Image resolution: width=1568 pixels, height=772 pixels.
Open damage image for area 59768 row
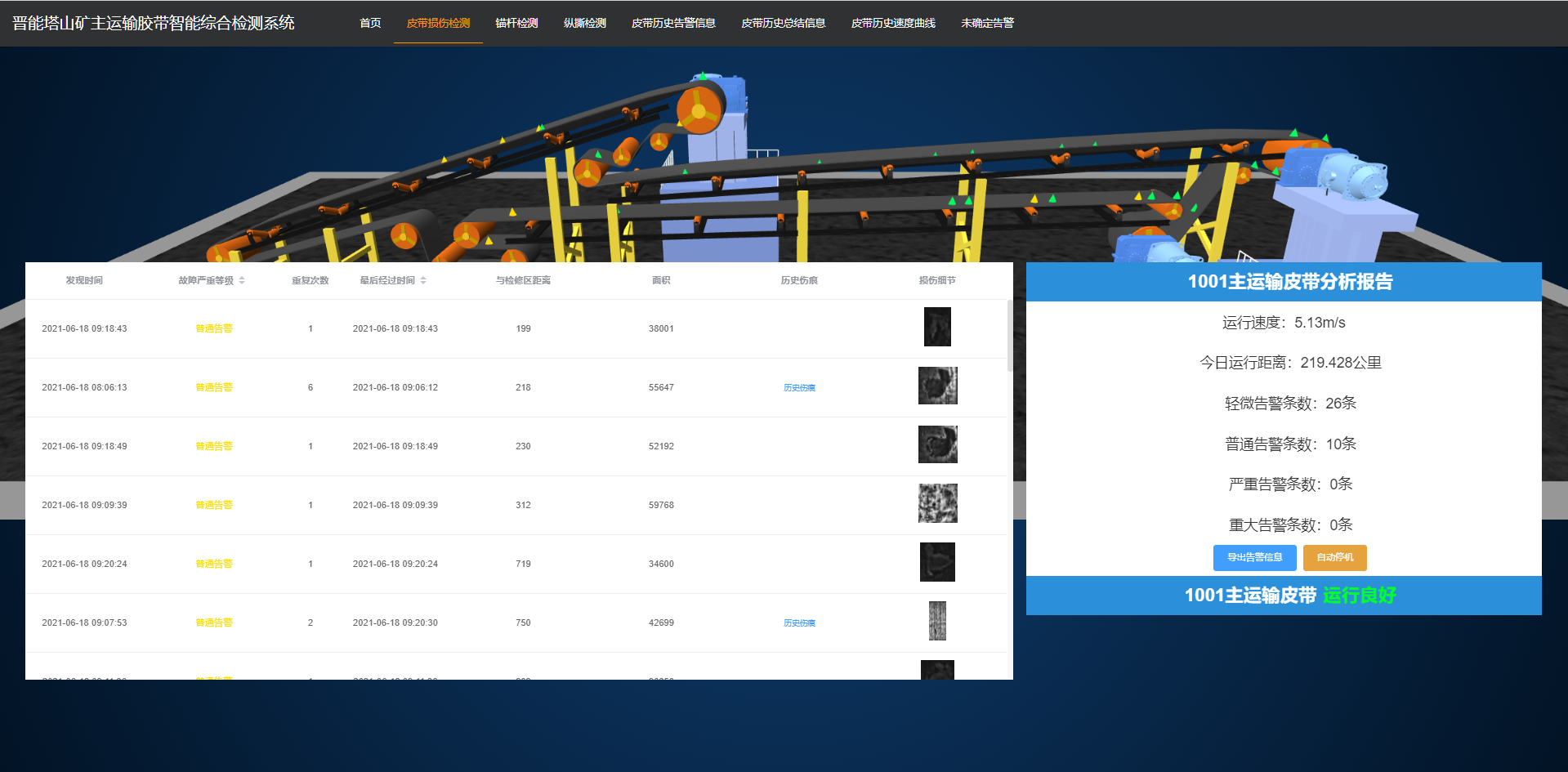[937, 503]
